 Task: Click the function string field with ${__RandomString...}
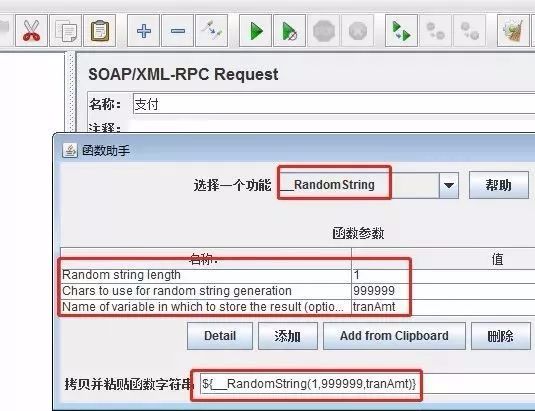[367, 384]
